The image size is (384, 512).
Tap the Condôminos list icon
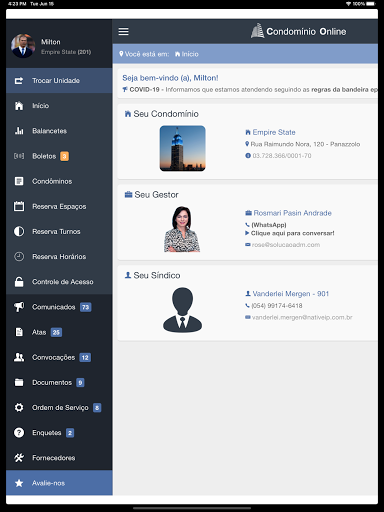[19, 181]
